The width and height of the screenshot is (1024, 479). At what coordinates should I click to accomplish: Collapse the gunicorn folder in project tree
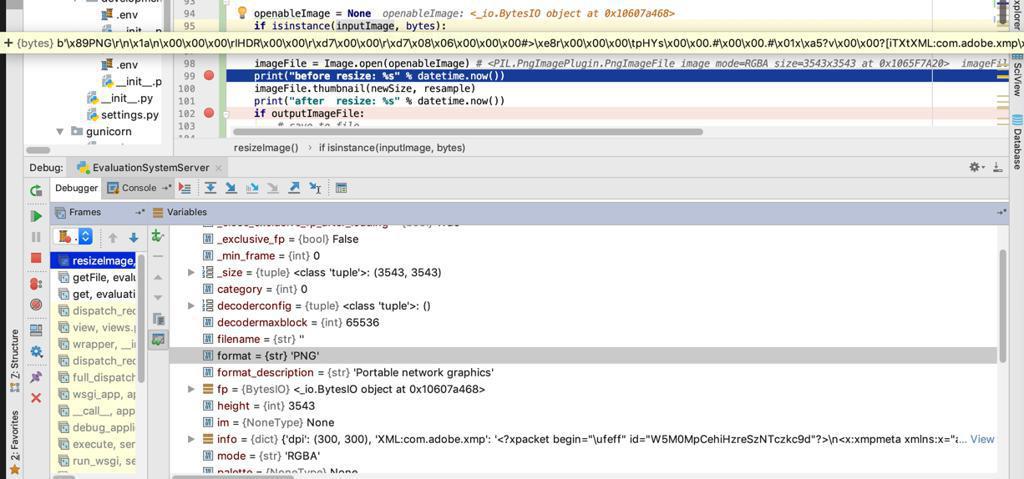tap(60, 131)
